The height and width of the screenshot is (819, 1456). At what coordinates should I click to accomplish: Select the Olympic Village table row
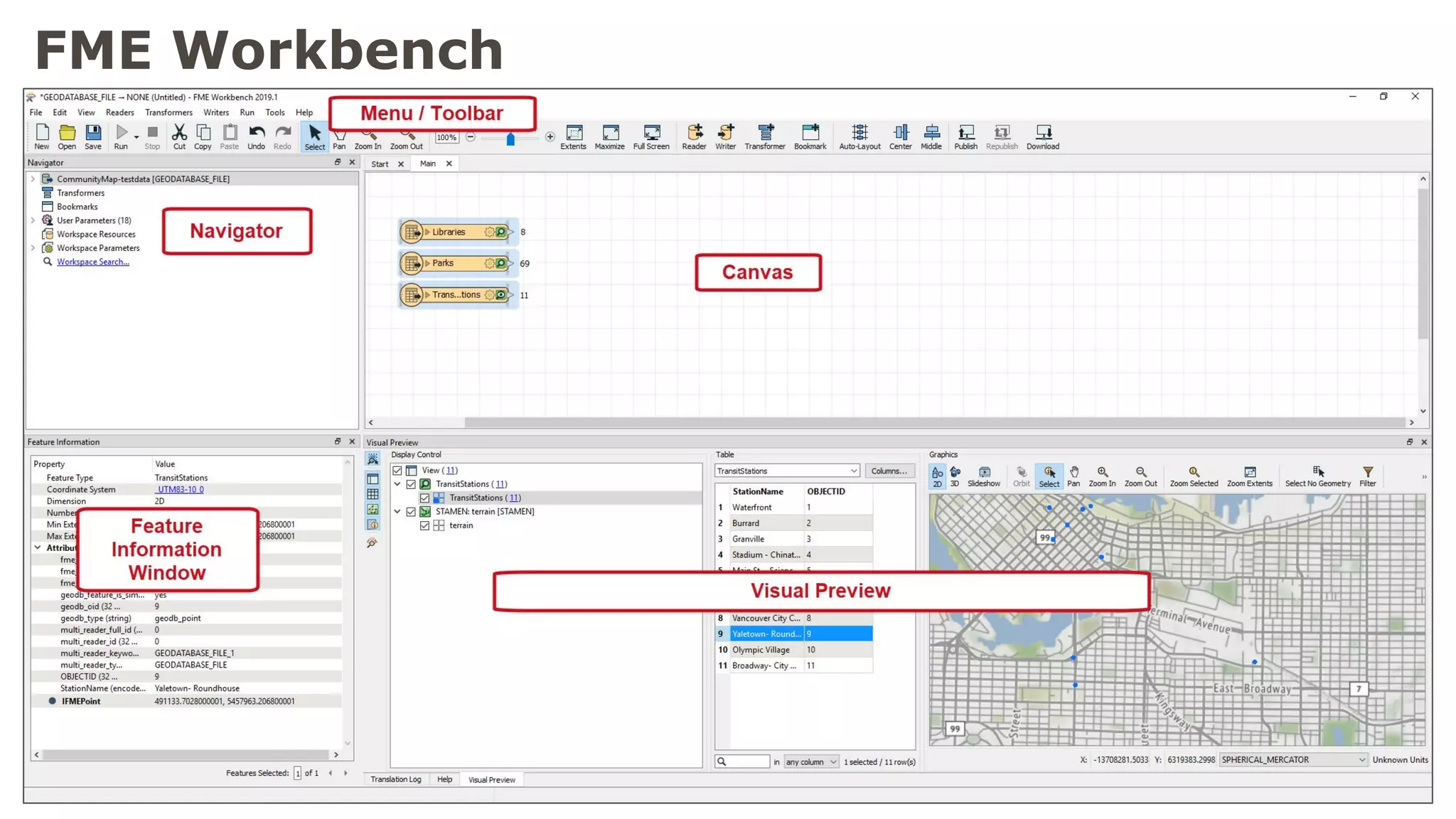[794, 651]
